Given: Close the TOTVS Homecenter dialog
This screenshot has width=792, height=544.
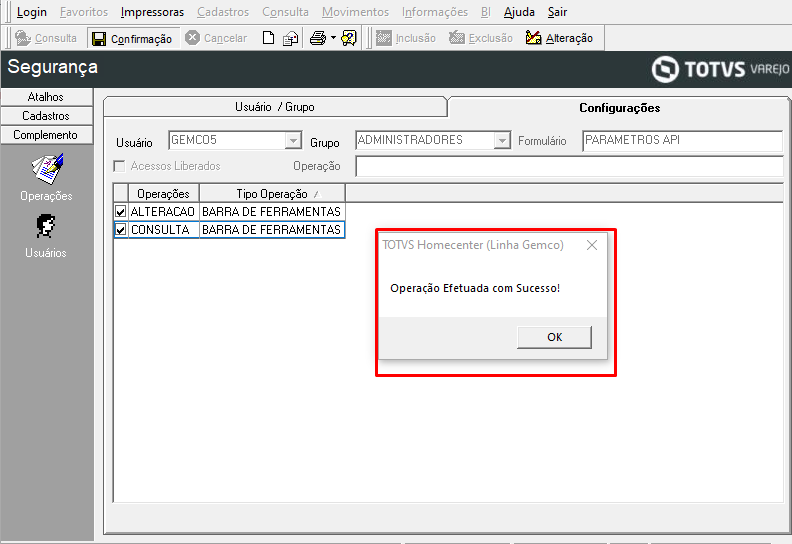Looking at the screenshot, I should click(x=592, y=245).
